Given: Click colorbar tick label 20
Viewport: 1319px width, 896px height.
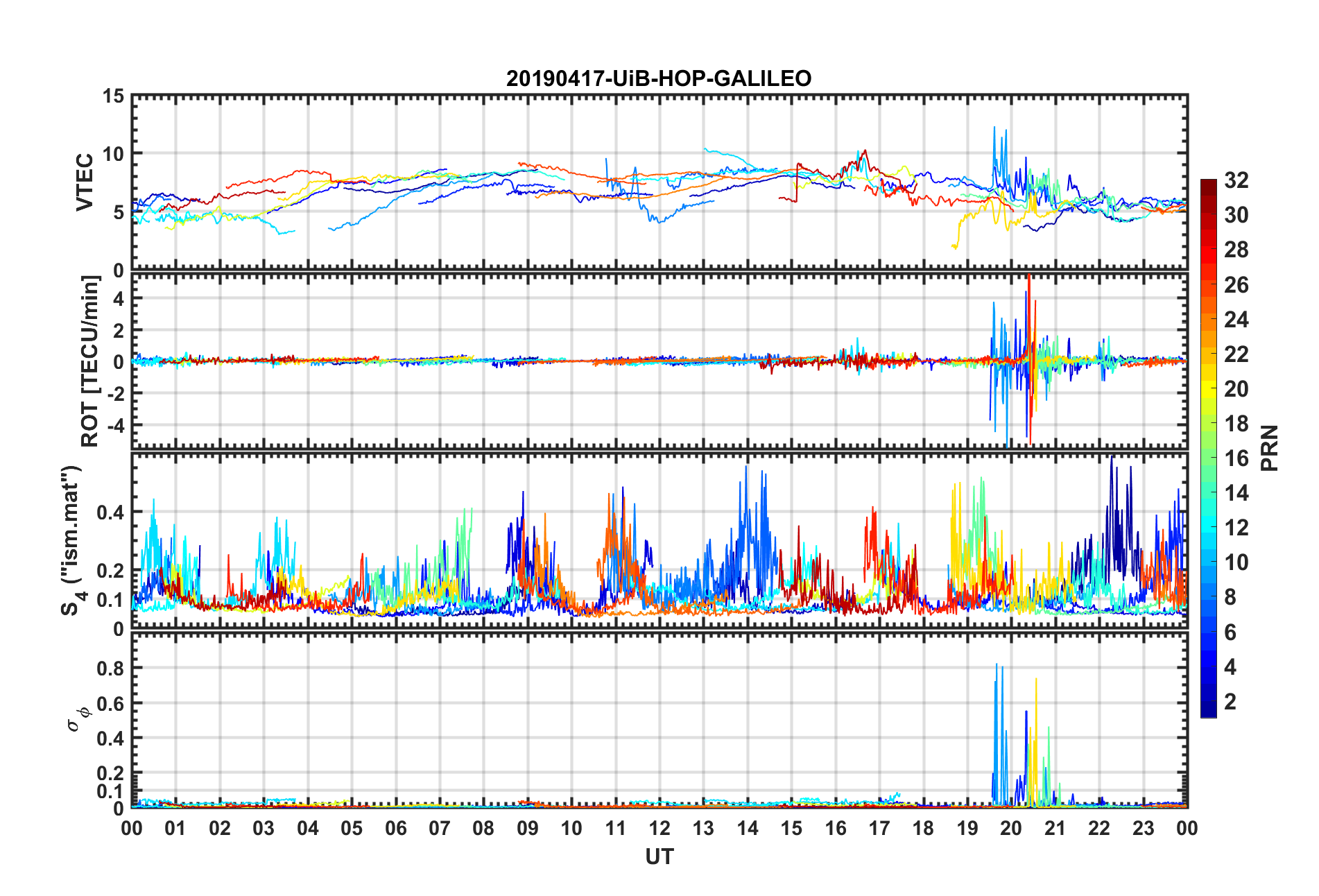Looking at the screenshot, I should [1236, 389].
